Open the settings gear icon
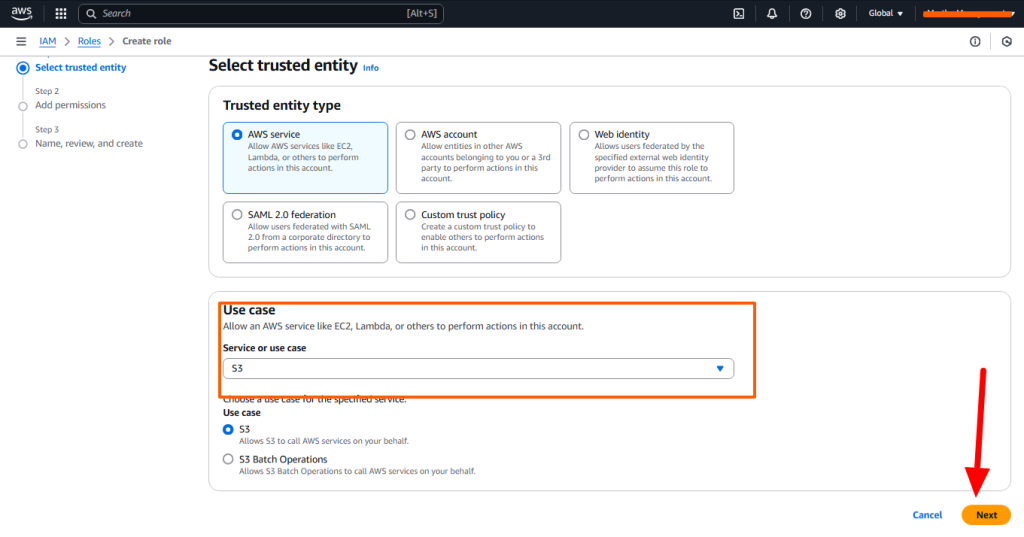Screen dimensions: 1024x537 tap(840, 13)
